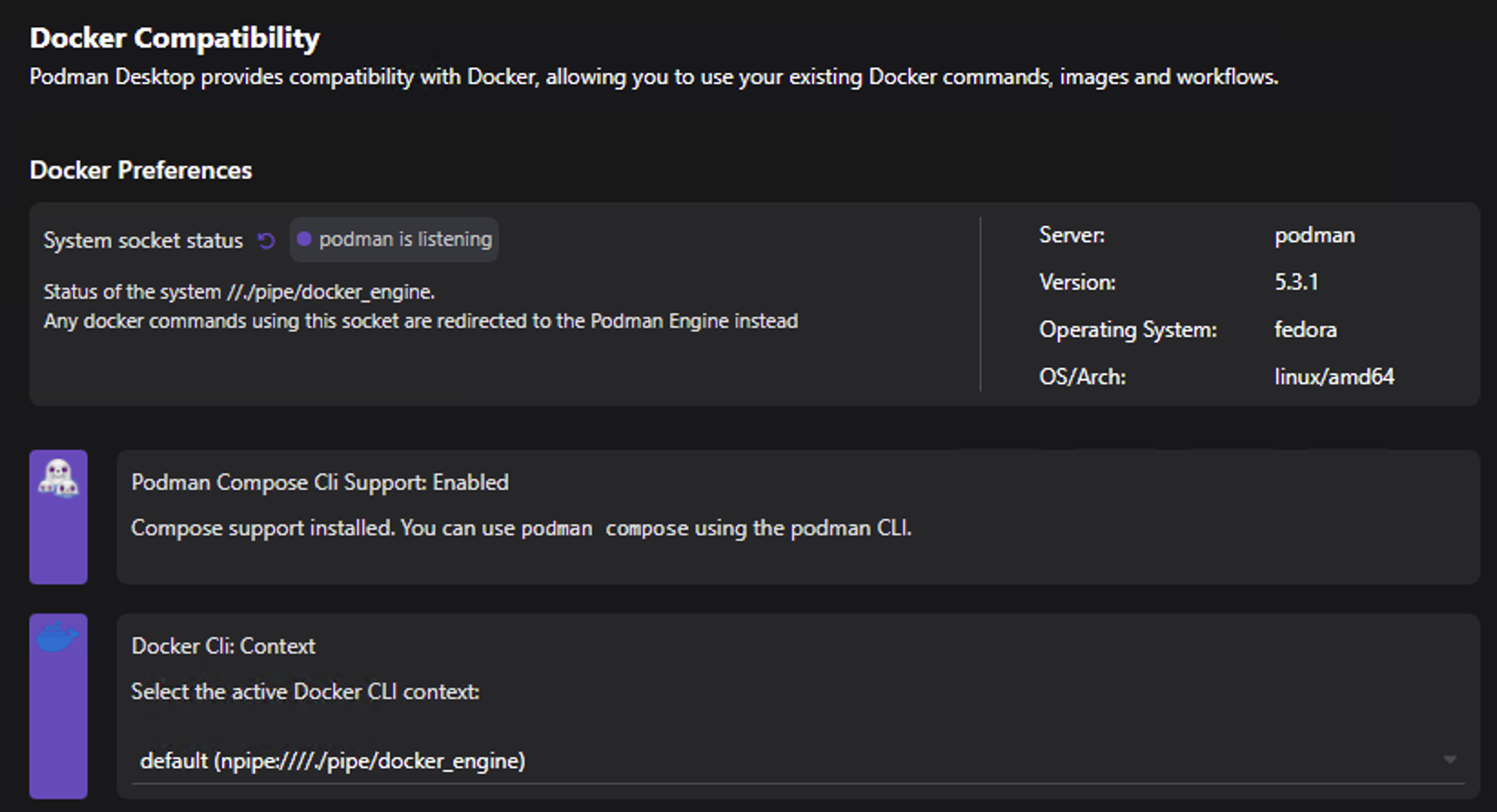Screen dimensions: 1497x812
Task: Click the 'Podman Compose Cli Support: Enabled' title
Action: point(320,482)
